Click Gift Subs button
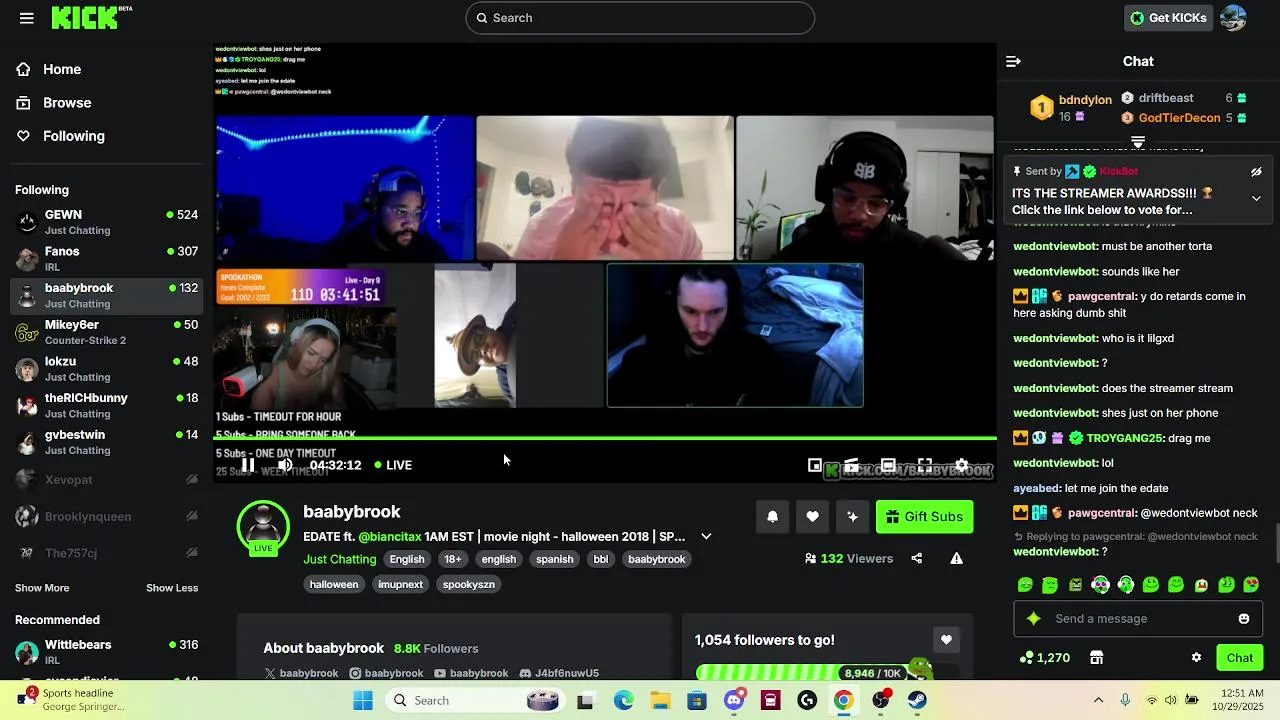Image resolution: width=1280 pixels, height=720 pixels. pos(924,517)
